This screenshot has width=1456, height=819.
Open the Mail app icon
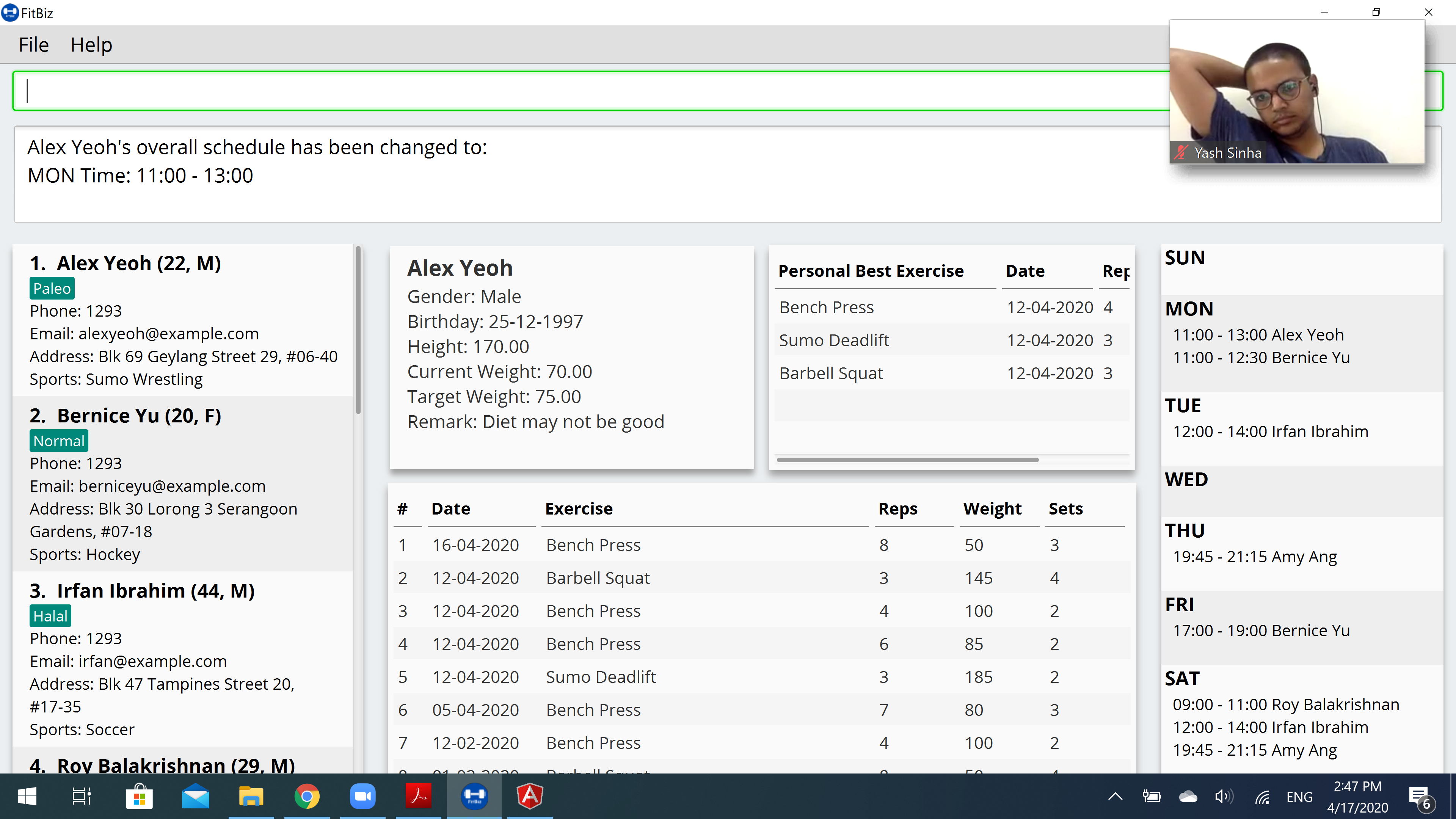(196, 796)
